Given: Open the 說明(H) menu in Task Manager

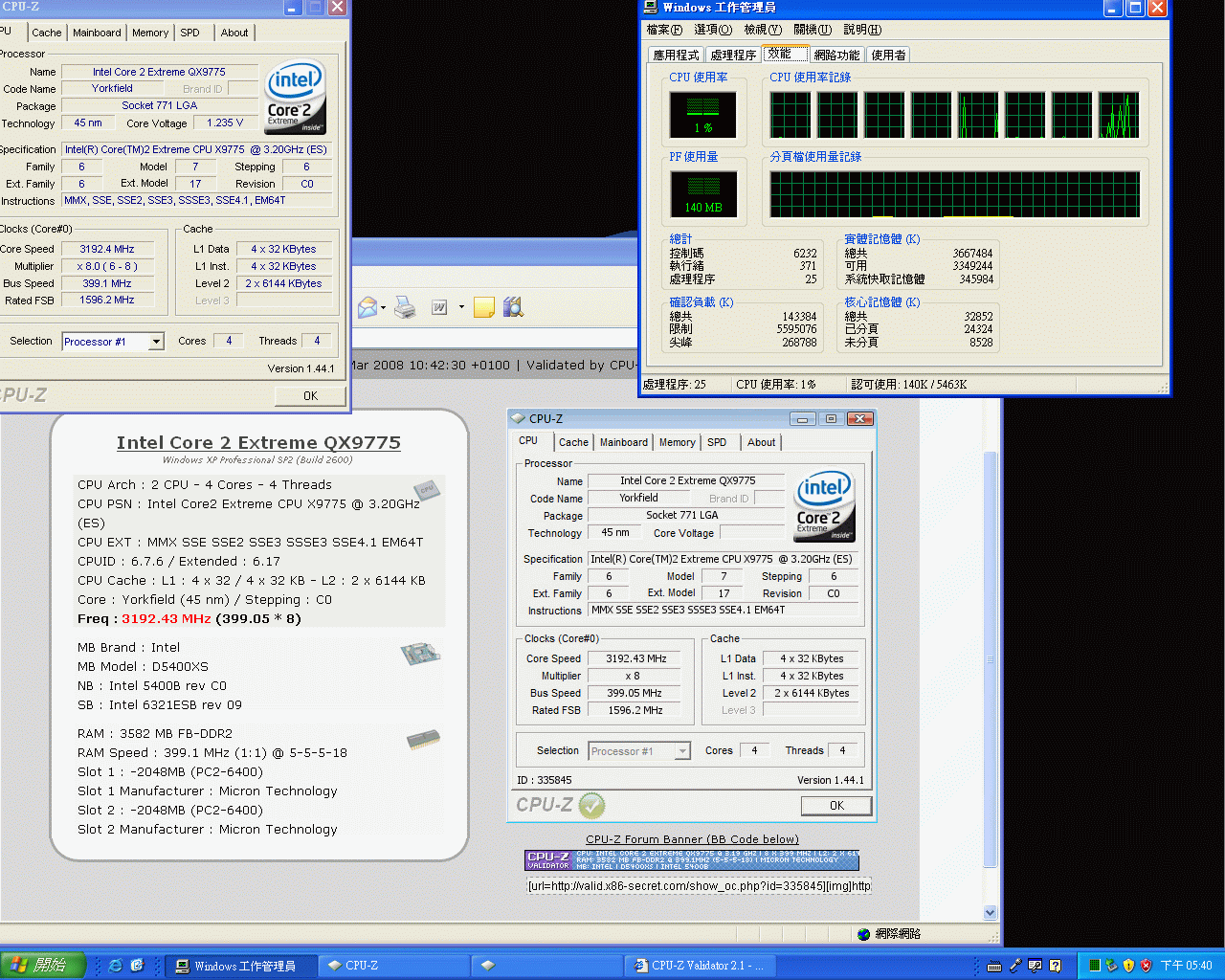Looking at the screenshot, I should [862, 30].
